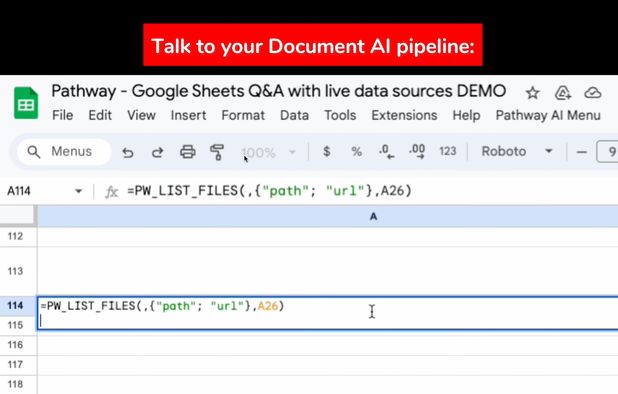Open the Tools menu
This screenshot has width=618, height=394.
pos(340,115)
